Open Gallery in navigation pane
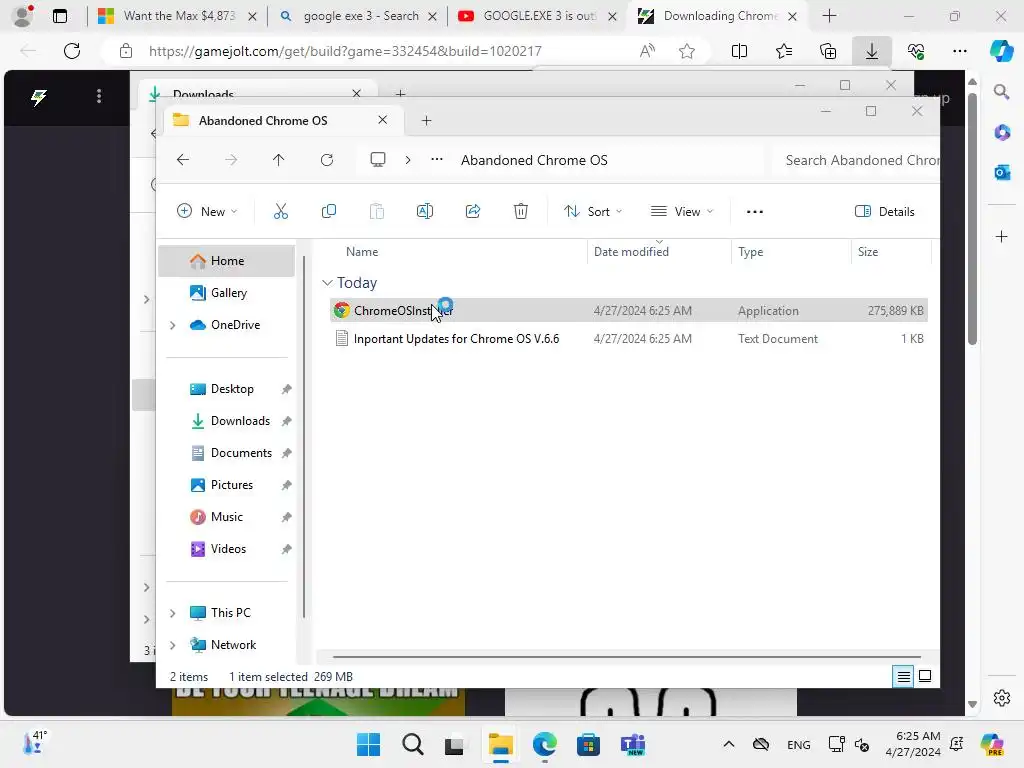The height and width of the screenshot is (768, 1024). (227, 293)
